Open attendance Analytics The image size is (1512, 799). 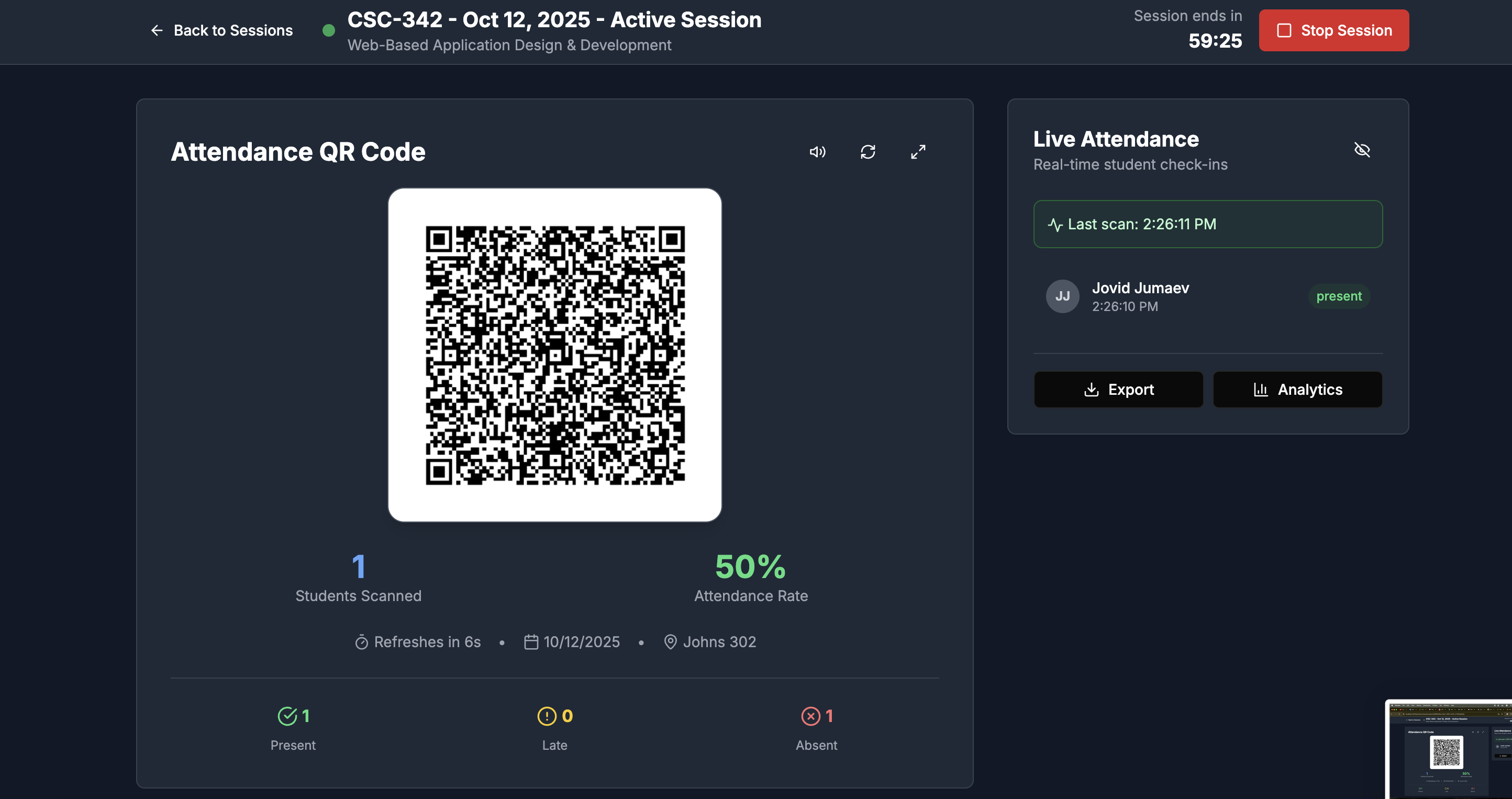[1297, 390]
